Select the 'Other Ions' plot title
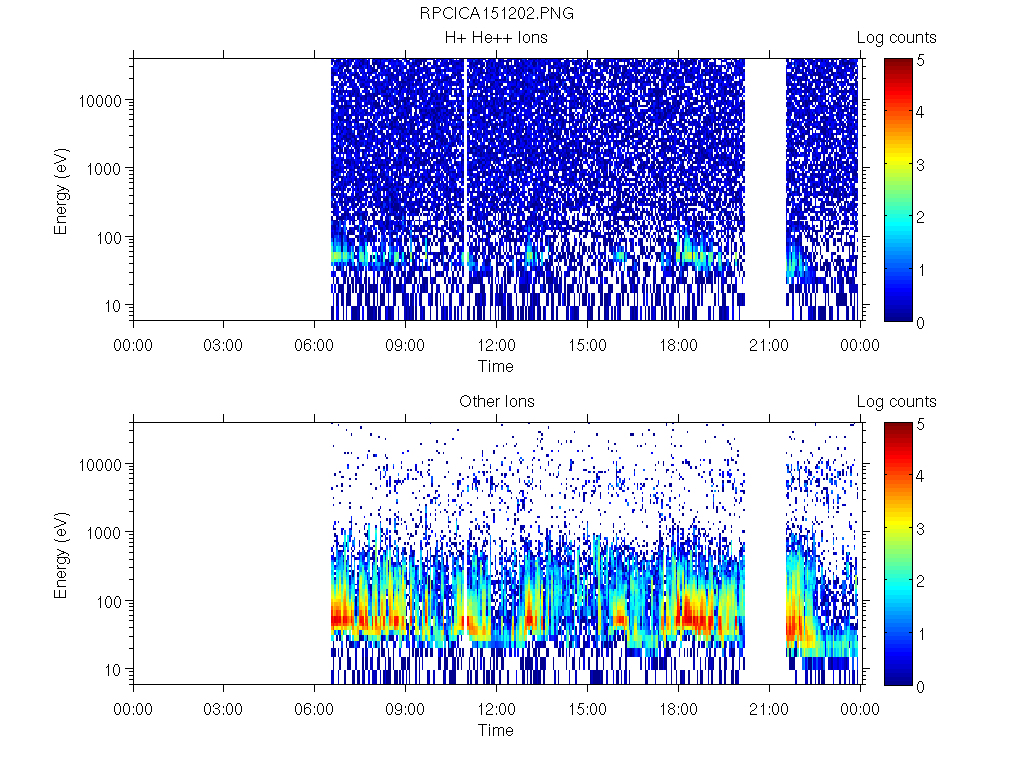1024x768 pixels. click(497, 402)
